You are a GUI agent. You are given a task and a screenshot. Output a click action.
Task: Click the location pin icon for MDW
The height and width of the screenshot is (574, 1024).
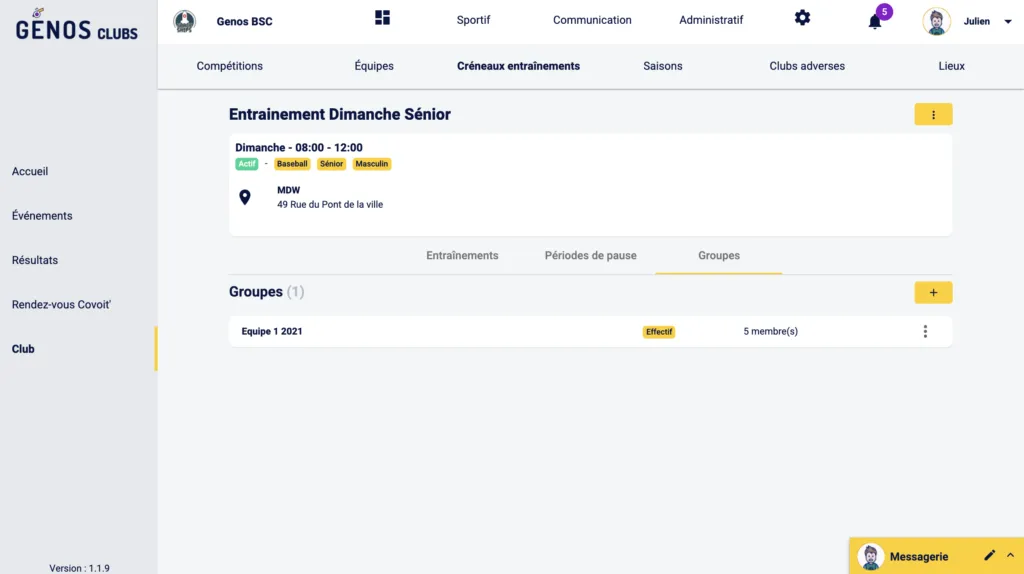point(245,197)
